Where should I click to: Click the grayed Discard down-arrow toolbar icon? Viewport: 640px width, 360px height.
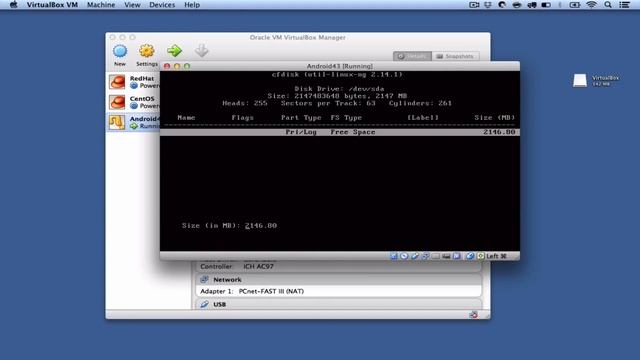[x=201, y=51]
